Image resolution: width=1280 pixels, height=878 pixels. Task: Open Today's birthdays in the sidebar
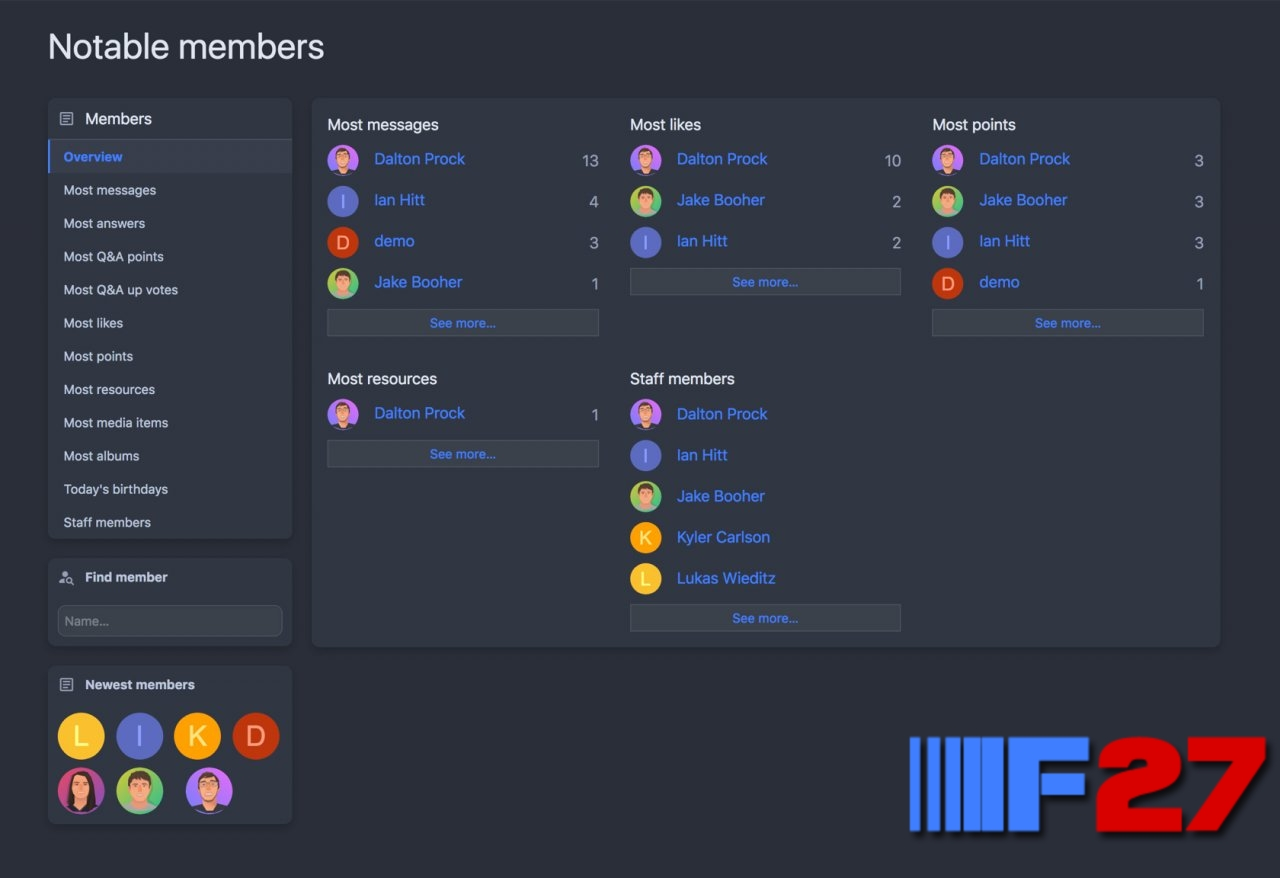coord(115,489)
